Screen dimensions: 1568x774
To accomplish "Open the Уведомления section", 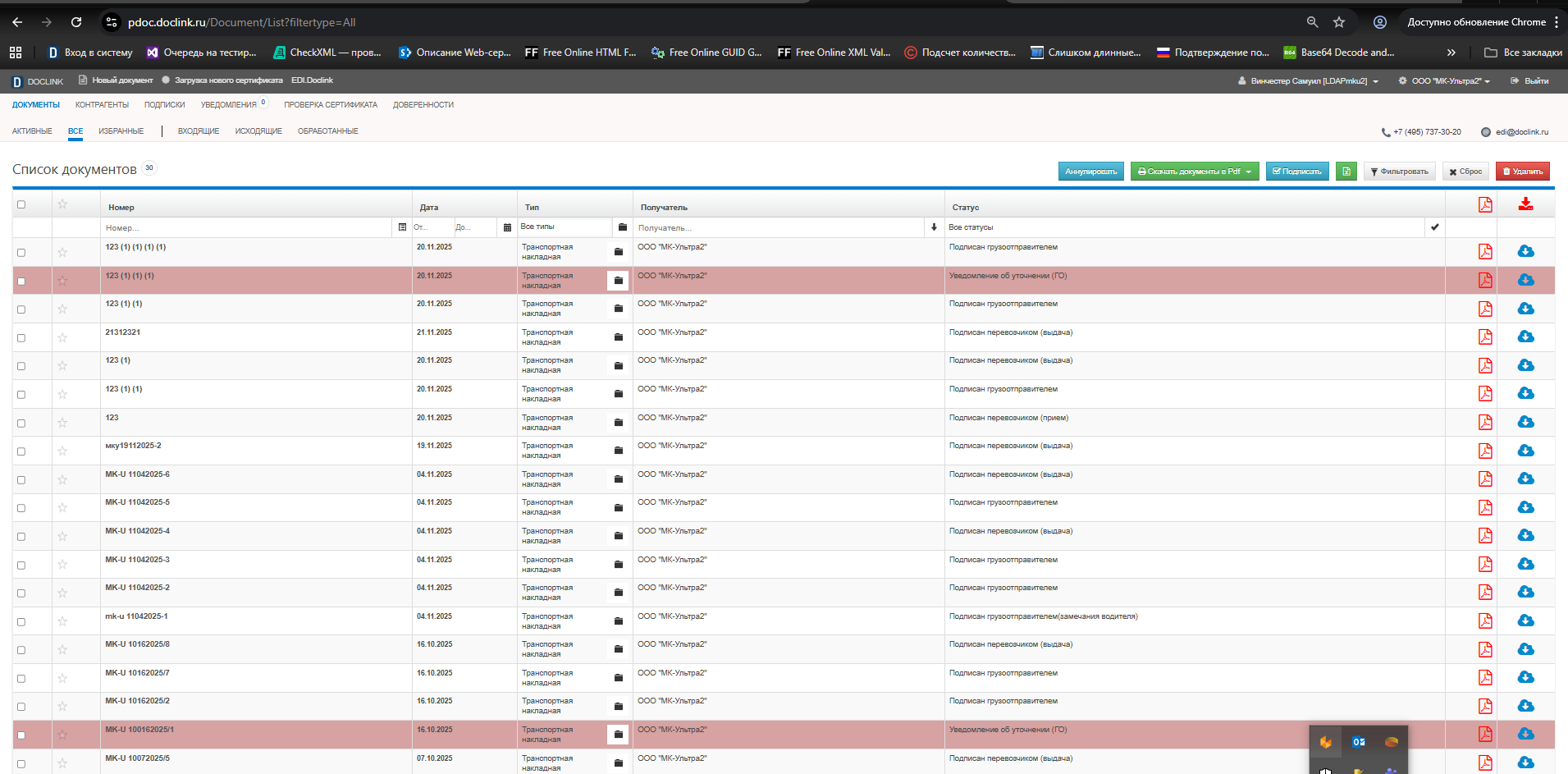I will coord(229,105).
